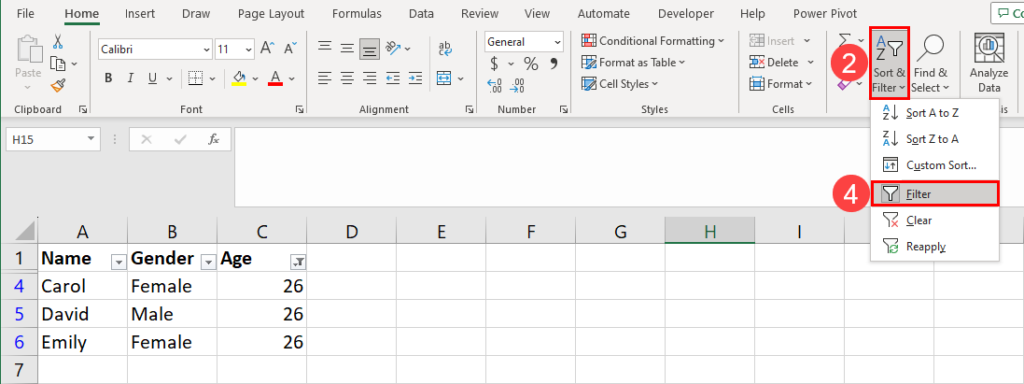
Task: Toggle Bold formatting
Action: pos(108,78)
